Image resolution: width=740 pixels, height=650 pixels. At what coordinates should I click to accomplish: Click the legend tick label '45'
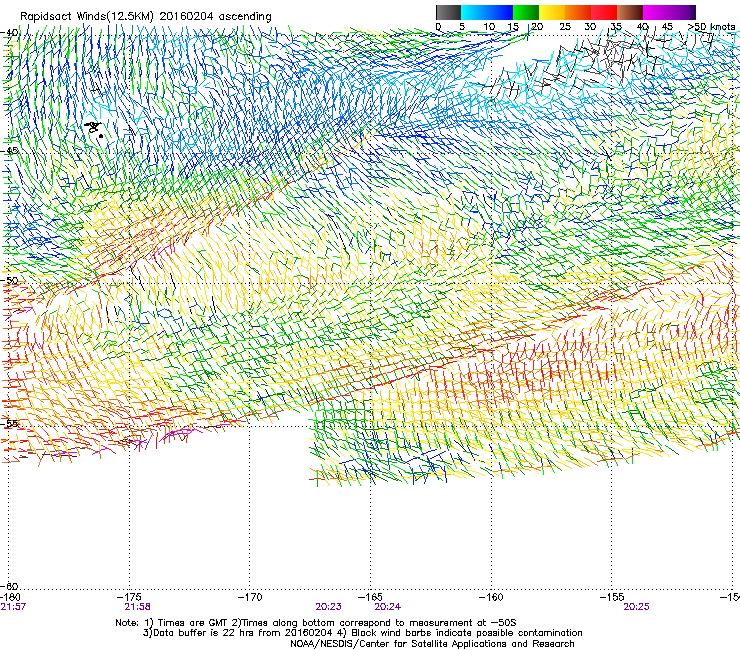(667, 27)
